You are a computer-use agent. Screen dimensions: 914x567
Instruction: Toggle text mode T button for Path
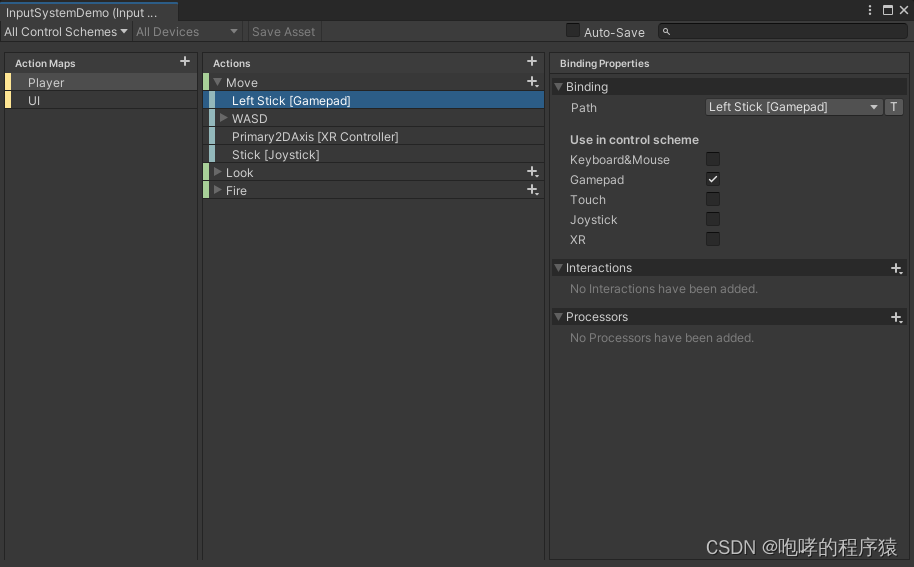click(x=894, y=107)
